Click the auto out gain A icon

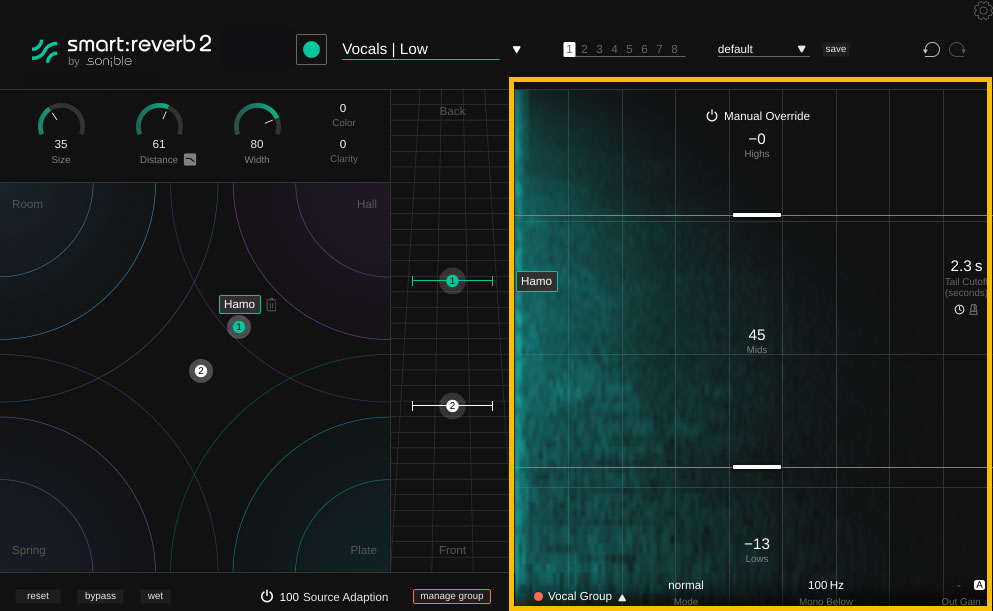(979, 585)
